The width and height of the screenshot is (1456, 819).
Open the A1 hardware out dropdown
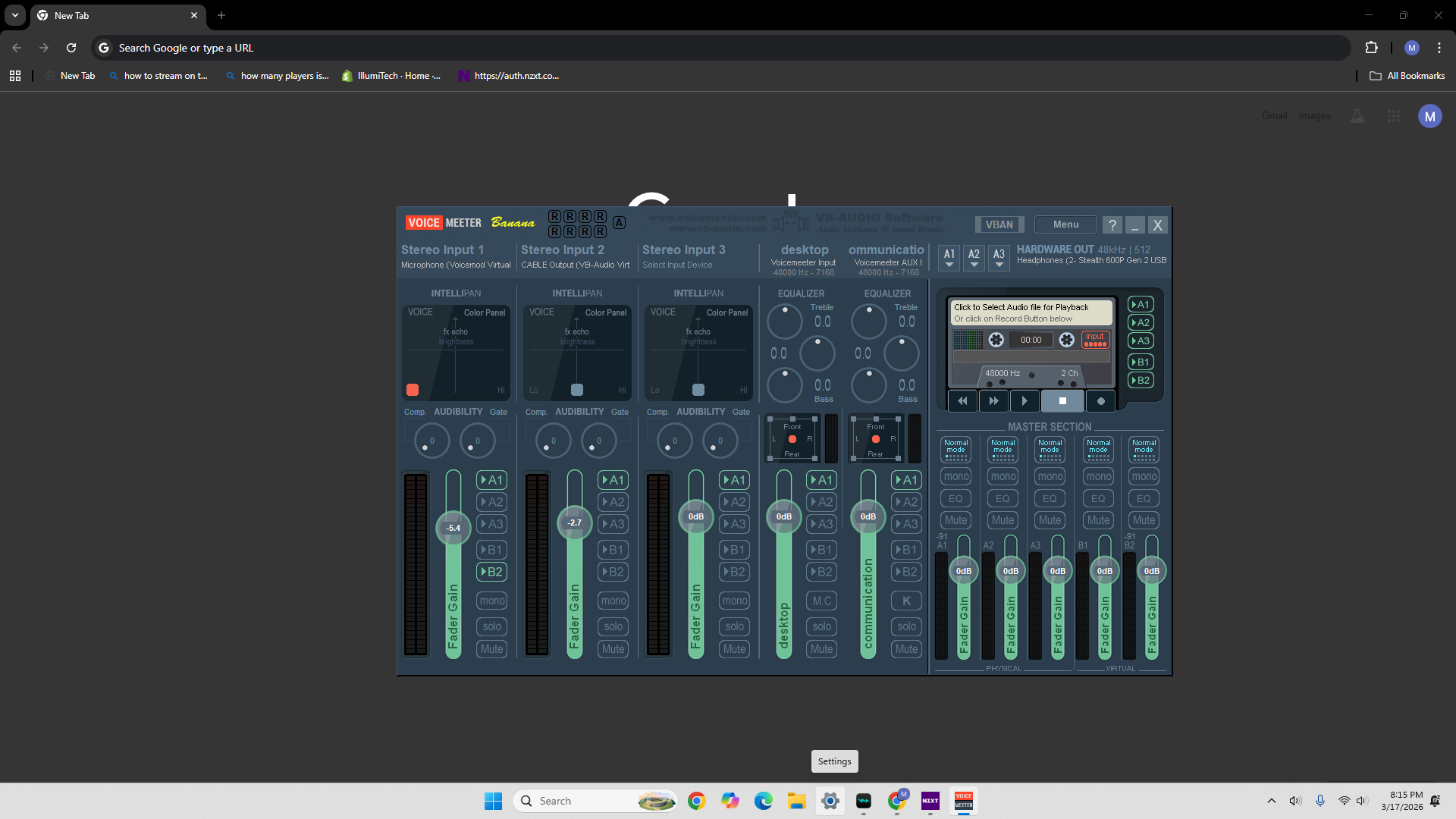949,257
